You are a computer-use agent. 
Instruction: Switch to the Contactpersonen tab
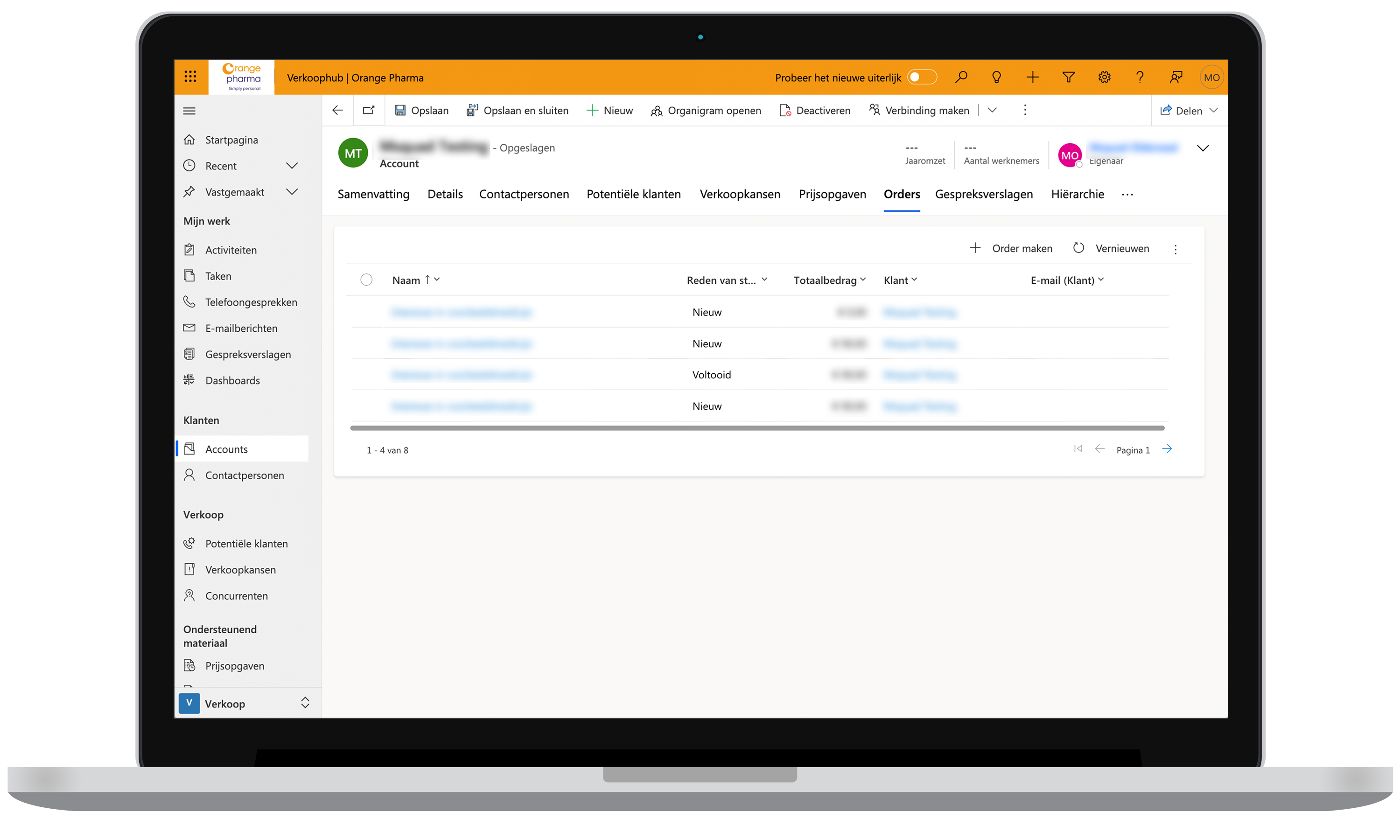(525, 194)
